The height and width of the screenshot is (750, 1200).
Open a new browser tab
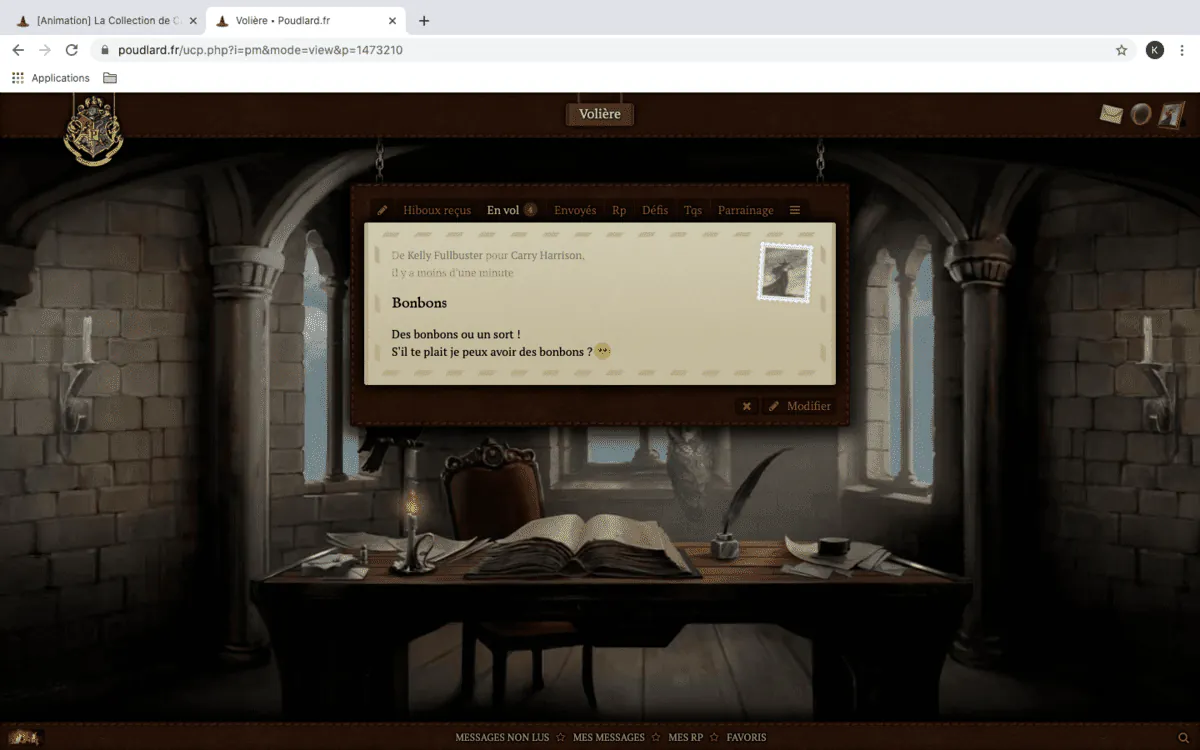(x=424, y=20)
